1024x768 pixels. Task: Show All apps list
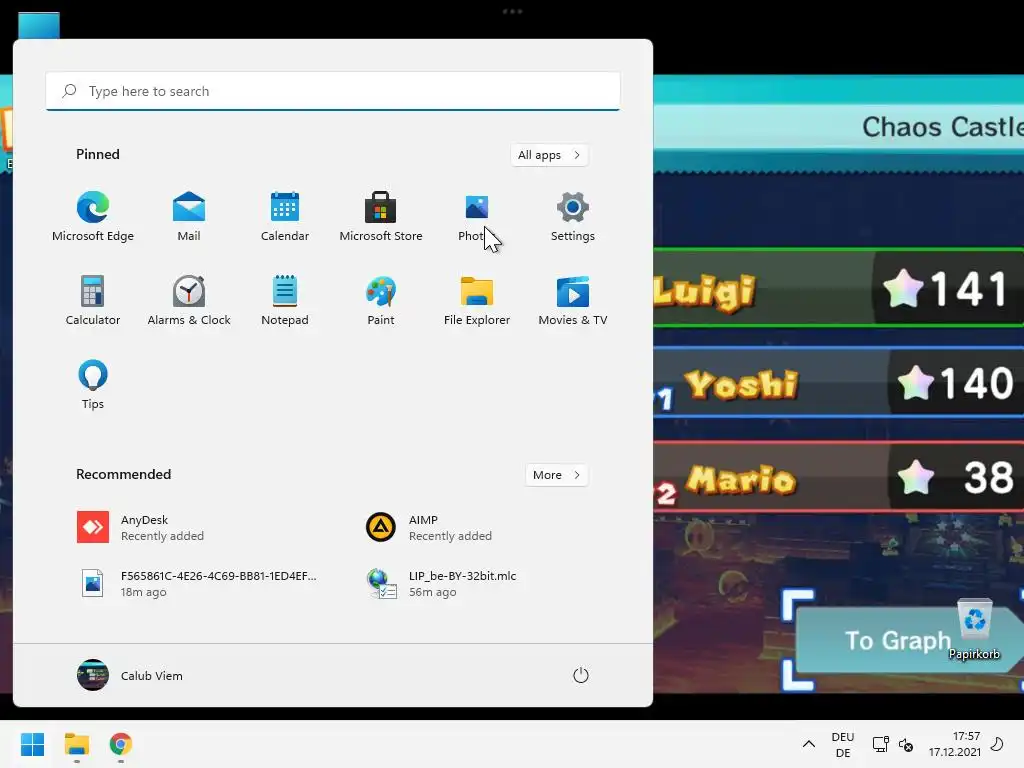coord(549,155)
